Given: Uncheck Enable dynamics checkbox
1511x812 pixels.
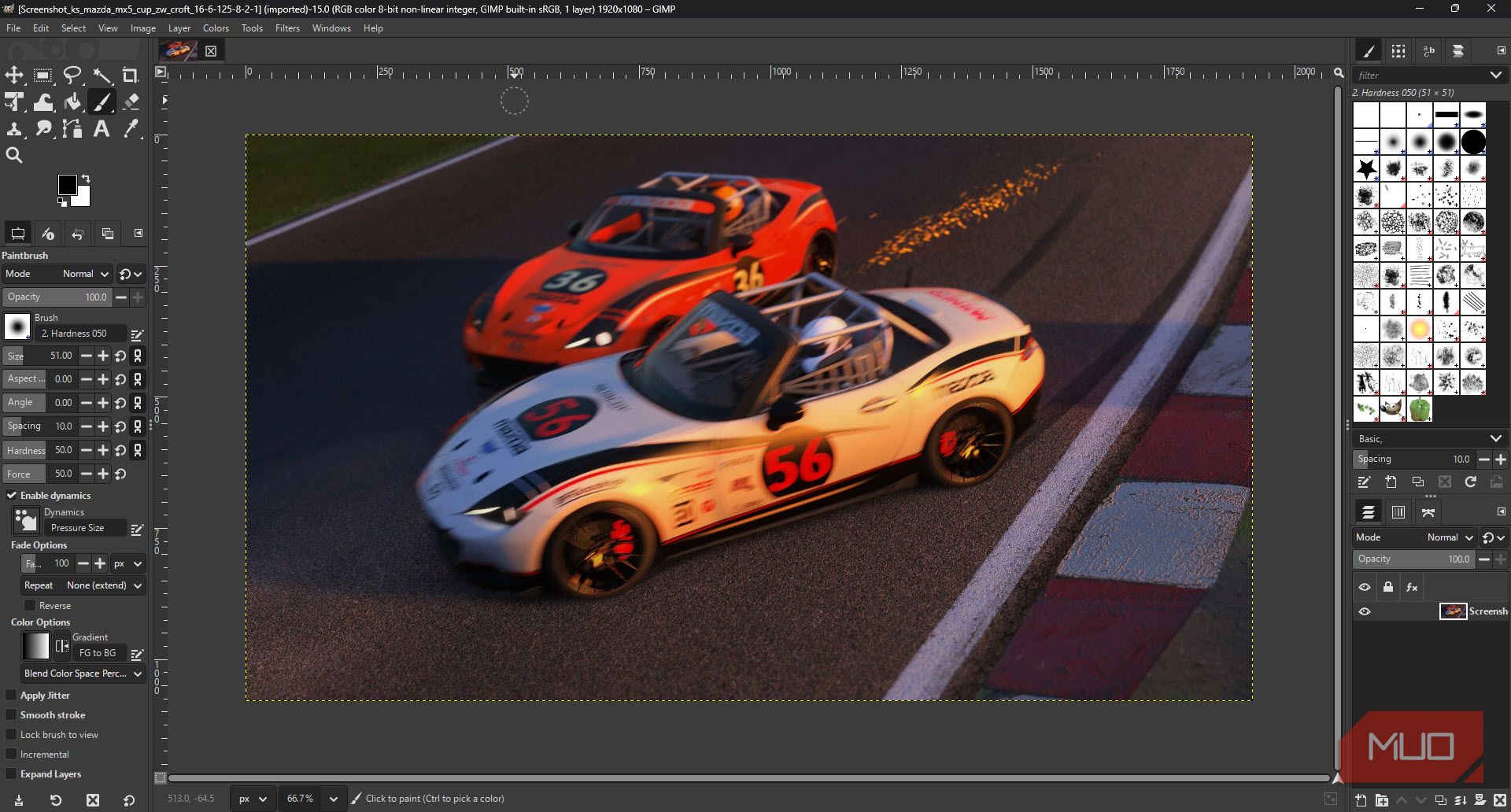Looking at the screenshot, I should pyautogui.click(x=12, y=496).
